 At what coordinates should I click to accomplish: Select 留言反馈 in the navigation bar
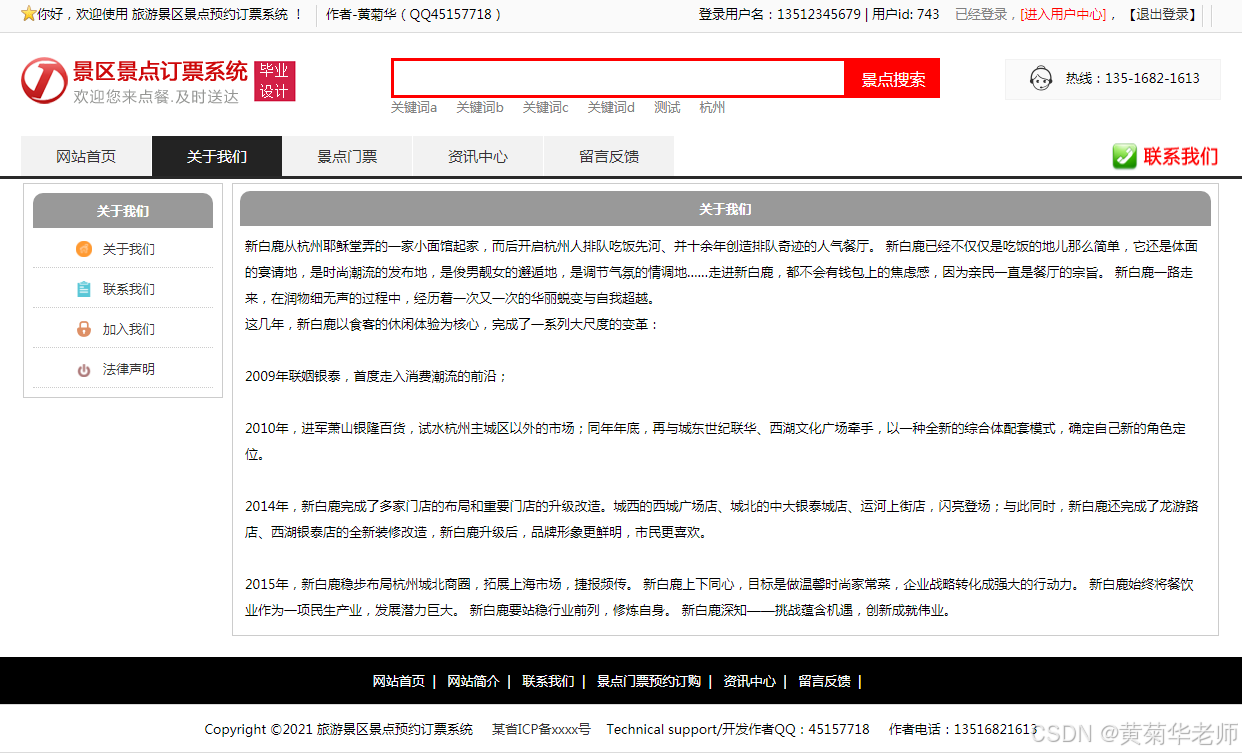tap(608, 156)
